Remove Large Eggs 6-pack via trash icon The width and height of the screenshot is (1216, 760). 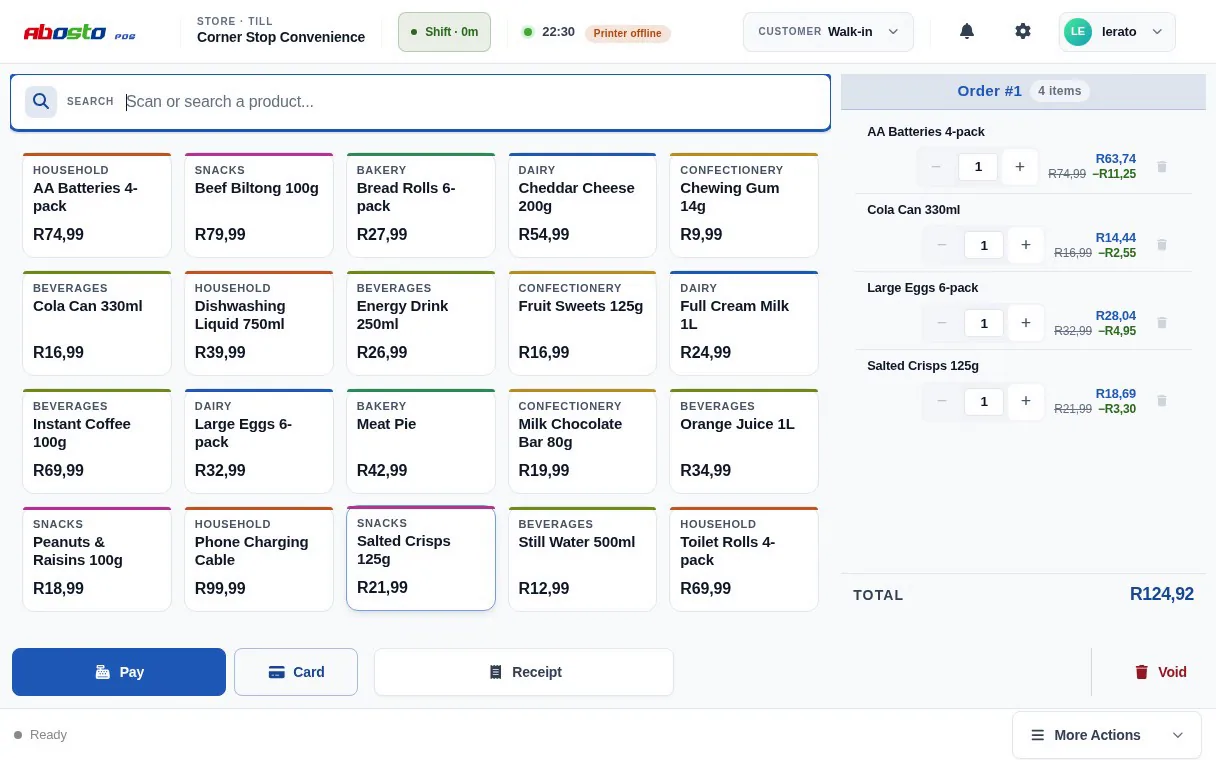coord(1162,322)
